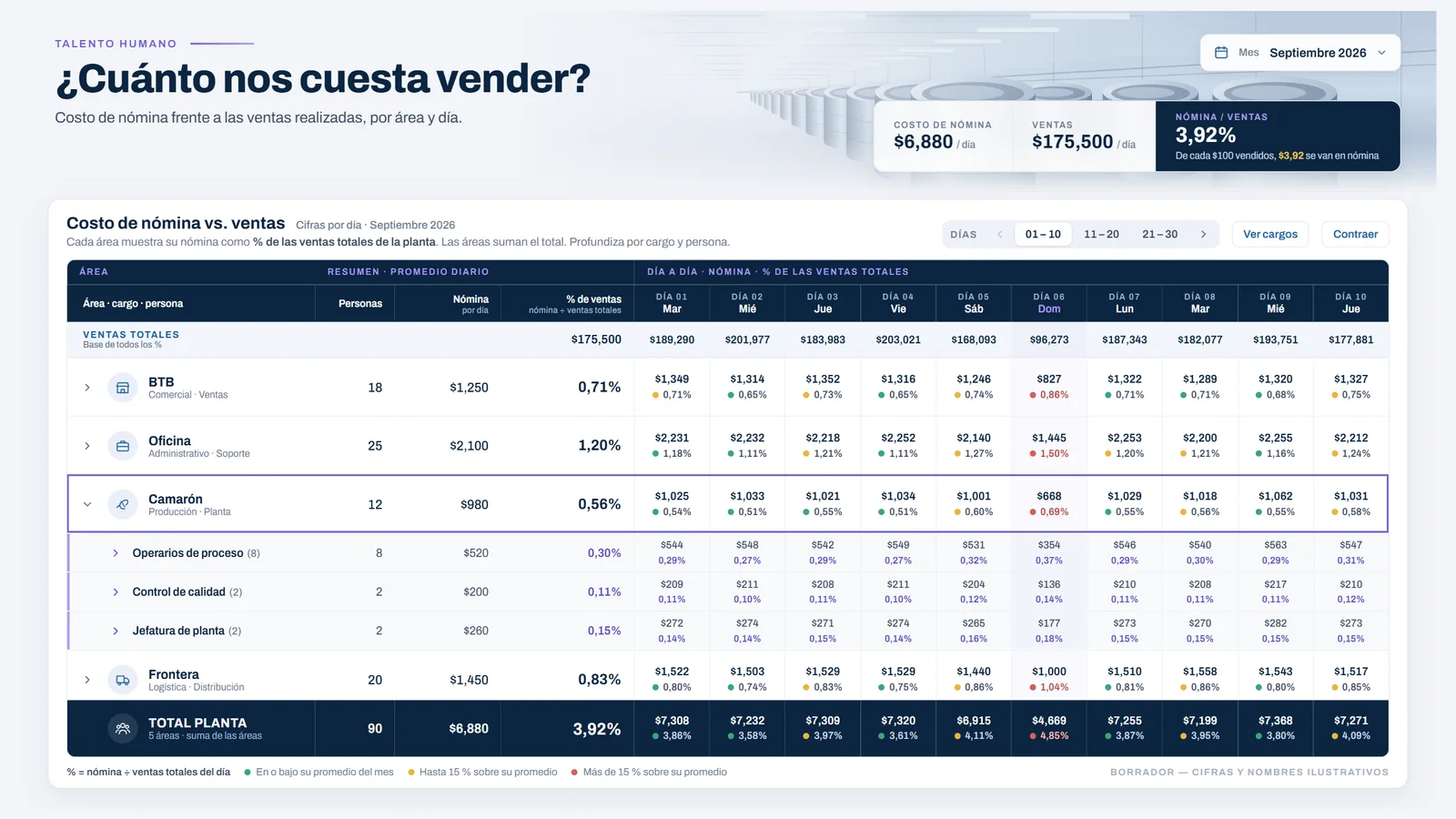Click the Ventas $175,500 per day card
The height and width of the screenshot is (819, 1456).
pyautogui.click(x=1084, y=136)
